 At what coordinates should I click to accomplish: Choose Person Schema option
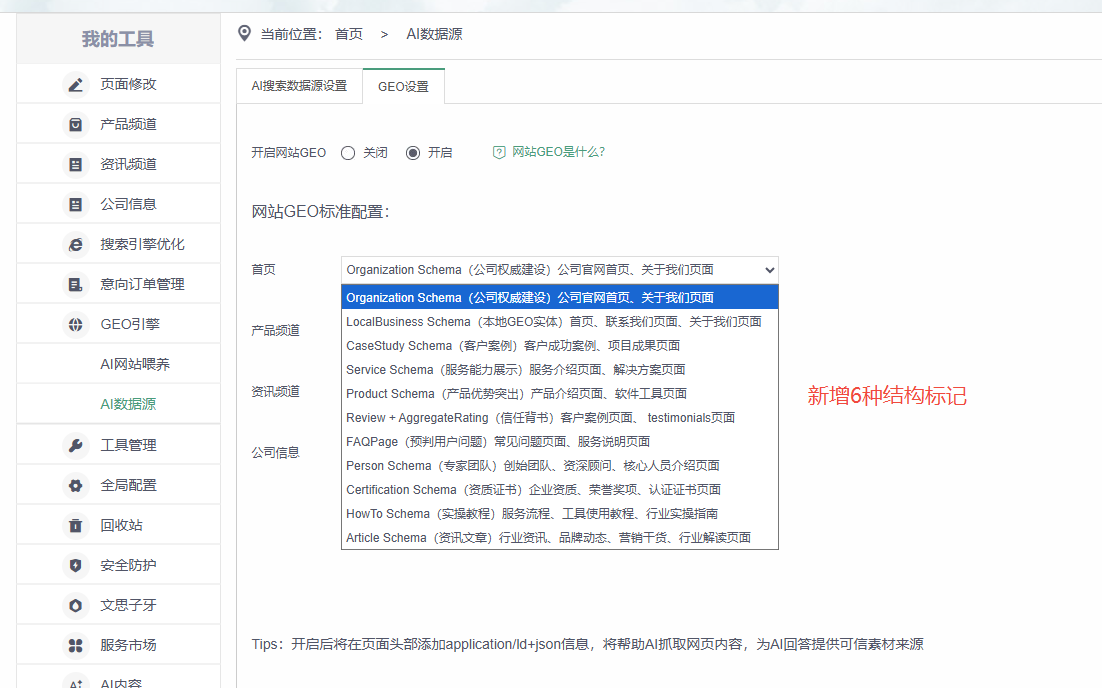(x=559, y=465)
